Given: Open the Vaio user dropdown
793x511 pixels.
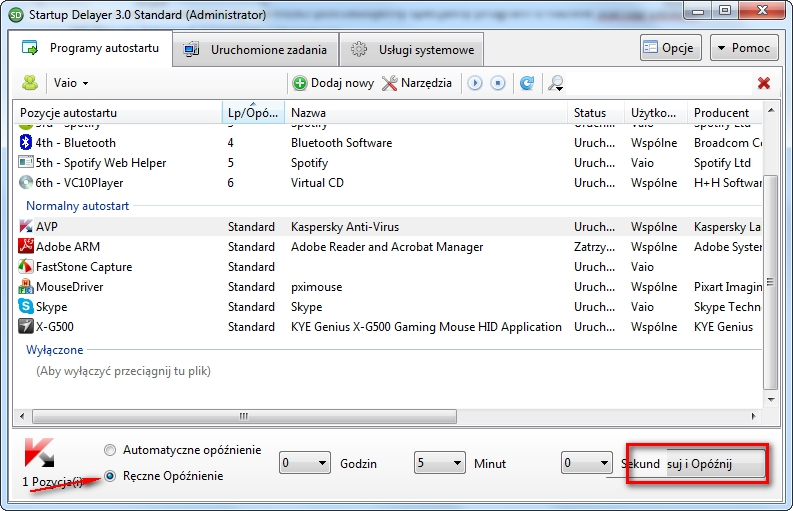Looking at the screenshot, I should (x=71, y=83).
